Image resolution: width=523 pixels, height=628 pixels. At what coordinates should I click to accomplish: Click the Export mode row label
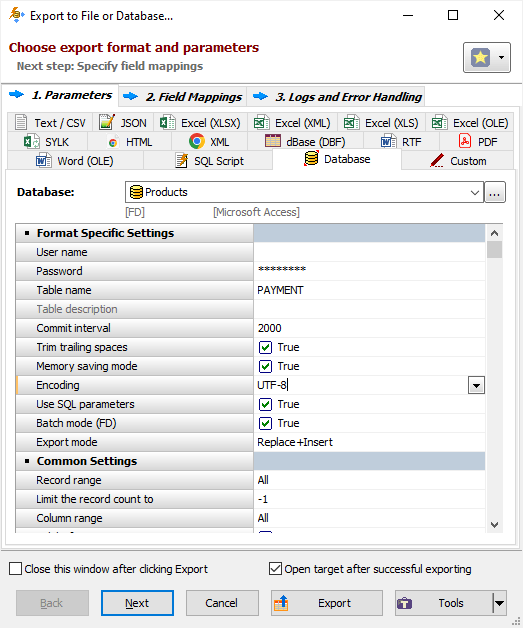(x=67, y=442)
